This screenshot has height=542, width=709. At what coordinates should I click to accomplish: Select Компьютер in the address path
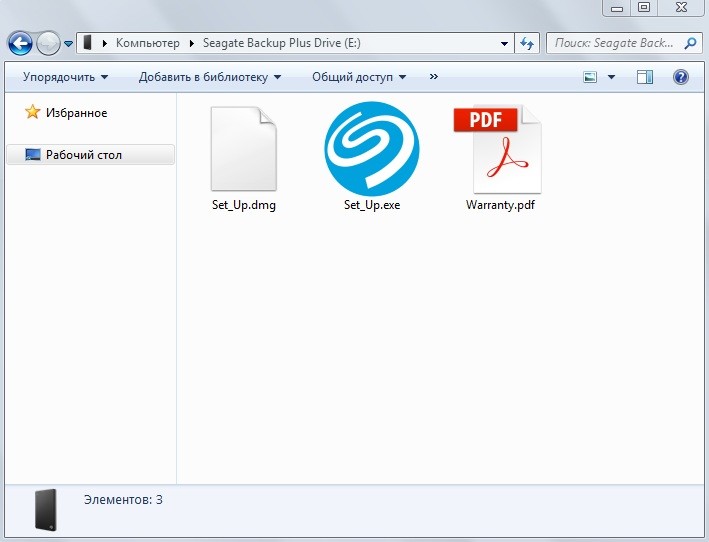(148, 43)
